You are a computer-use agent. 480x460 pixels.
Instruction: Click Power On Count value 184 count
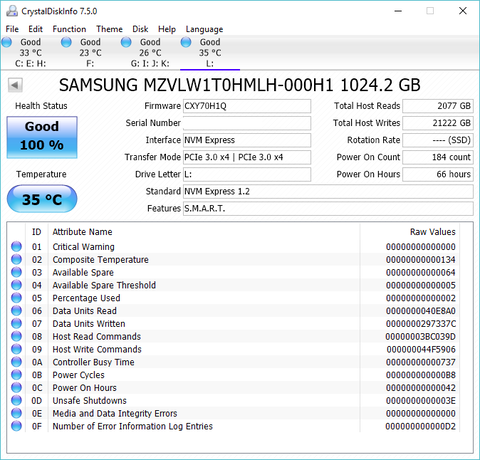tap(438, 157)
